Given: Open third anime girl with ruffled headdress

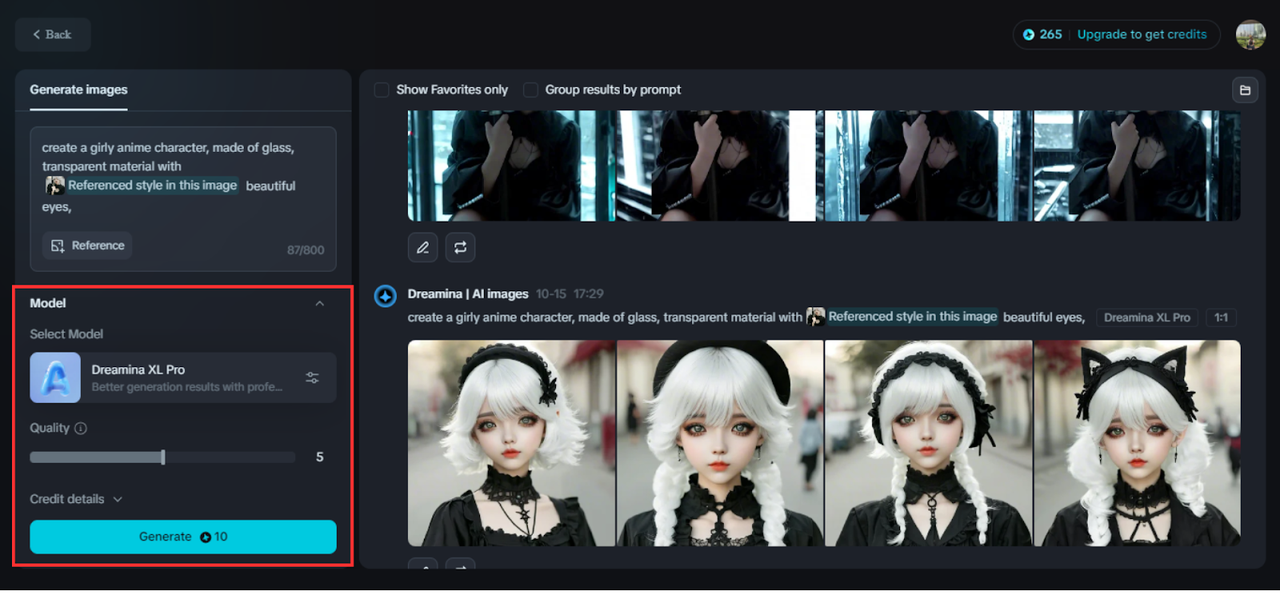Looking at the screenshot, I should [928, 443].
